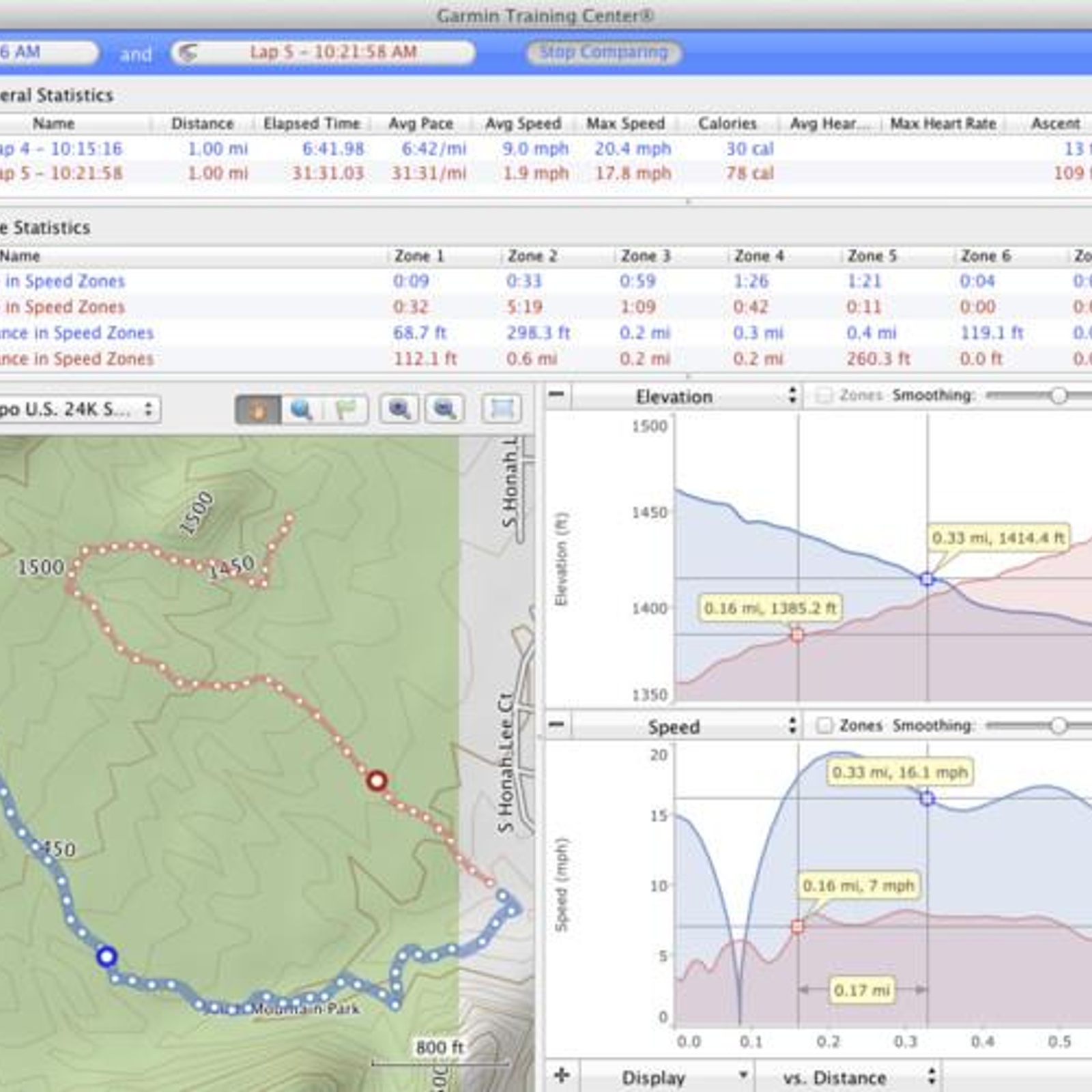
Task: Click the Ascent column header
Action: pos(1055,124)
